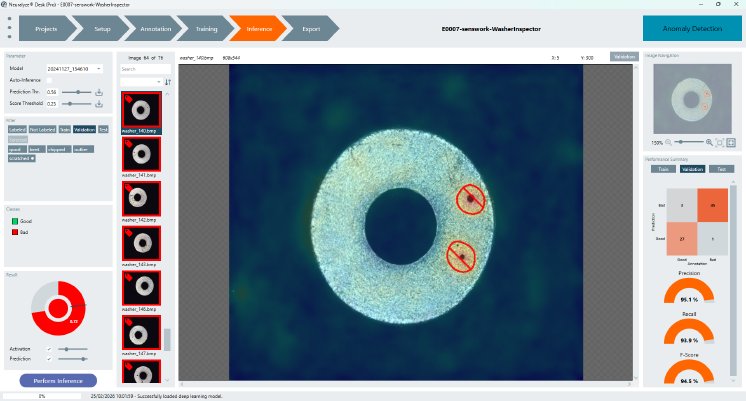Go to the Projects step

46,29
